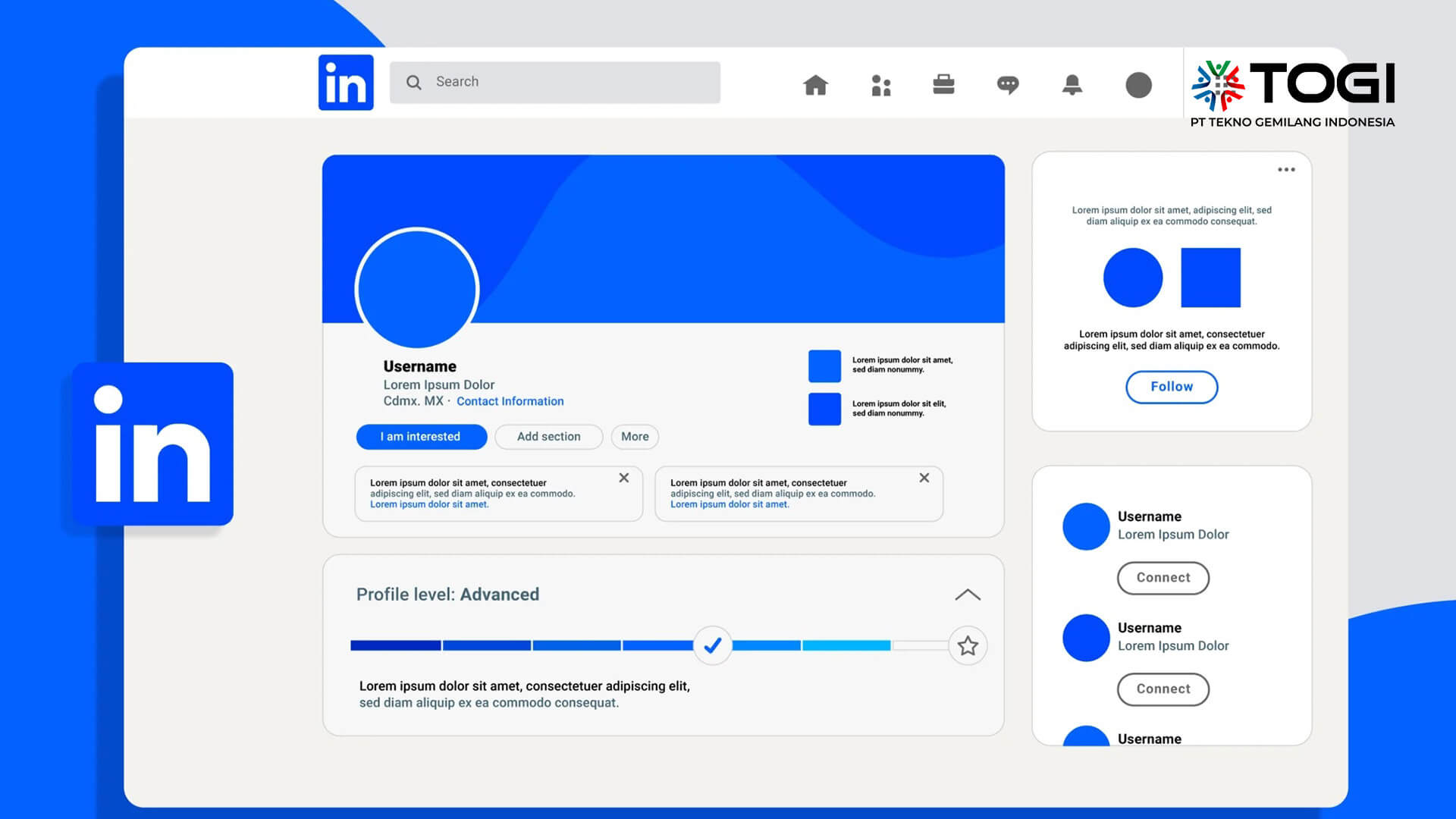Select the Add section menu item
Viewport: 1456px width, 819px height.
click(548, 436)
